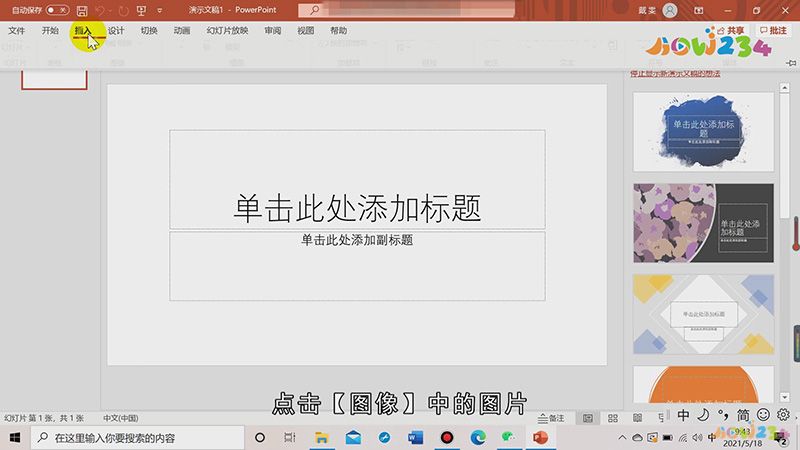This screenshot has height=450, width=800.
Task: Switch to the 开始 (Home) tab
Action: (50, 31)
